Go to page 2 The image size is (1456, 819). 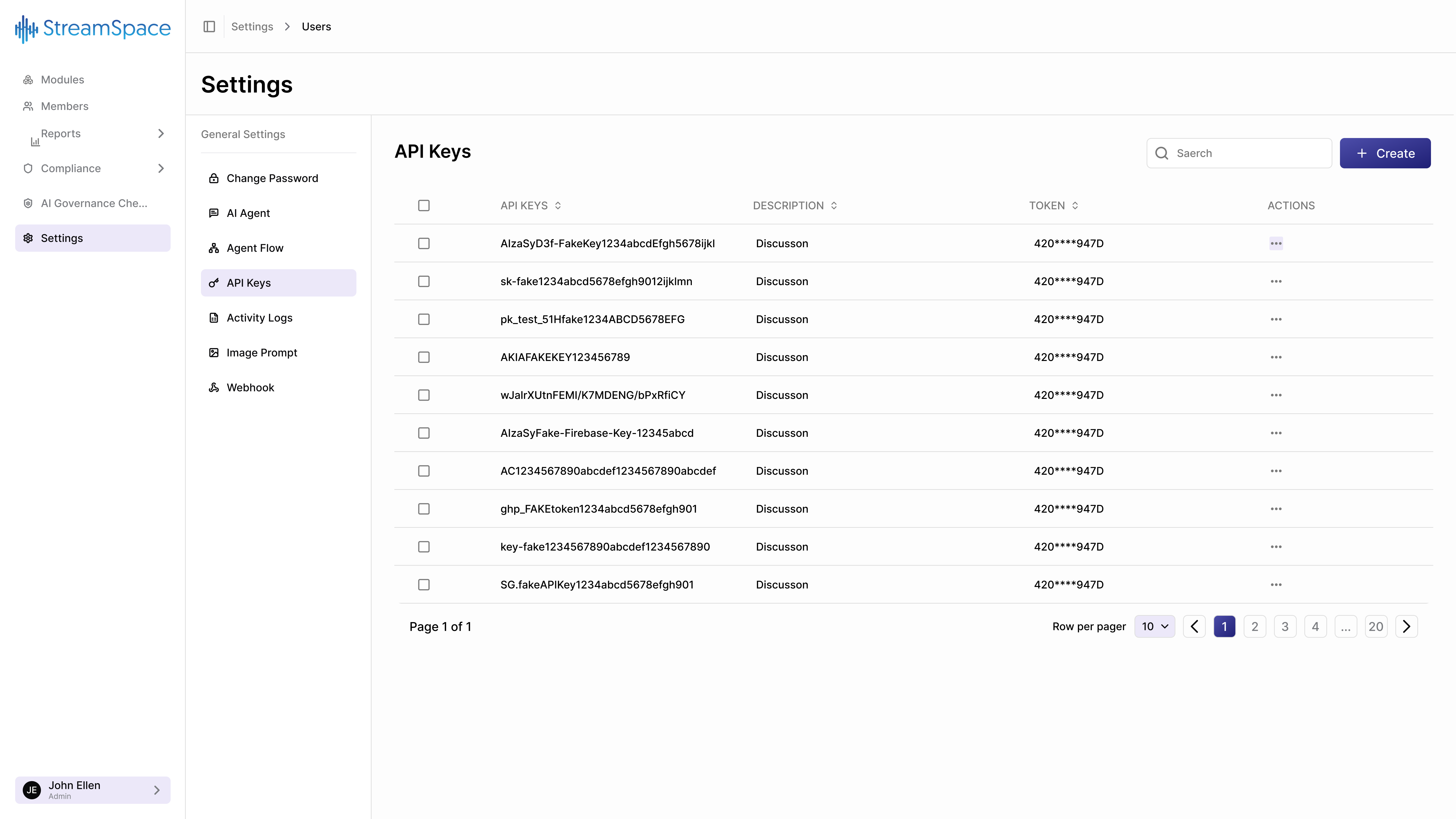click(x=1255, y=626)
